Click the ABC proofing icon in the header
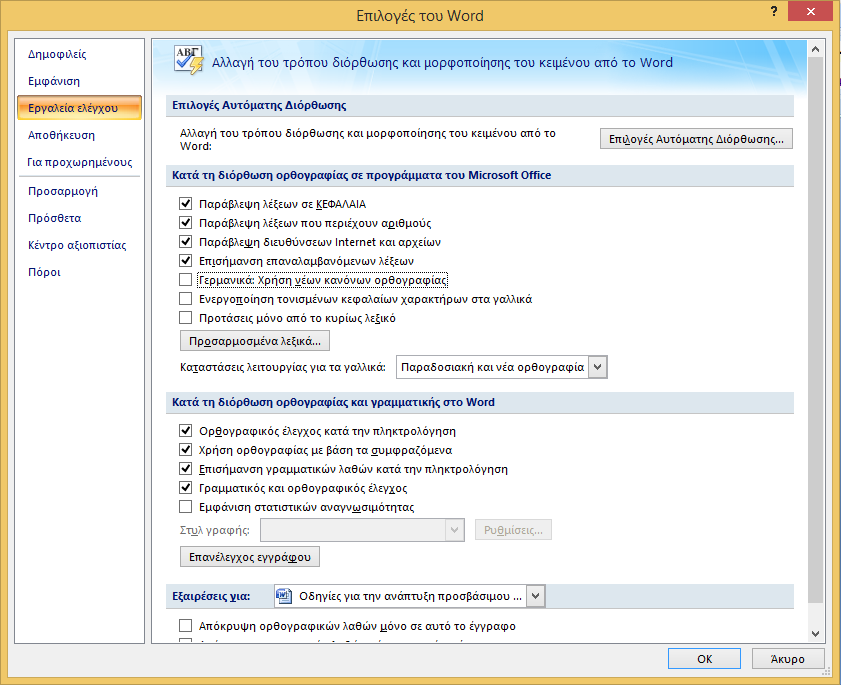The width and height of the screenshot is (841, 685). (x=189, y=60)
